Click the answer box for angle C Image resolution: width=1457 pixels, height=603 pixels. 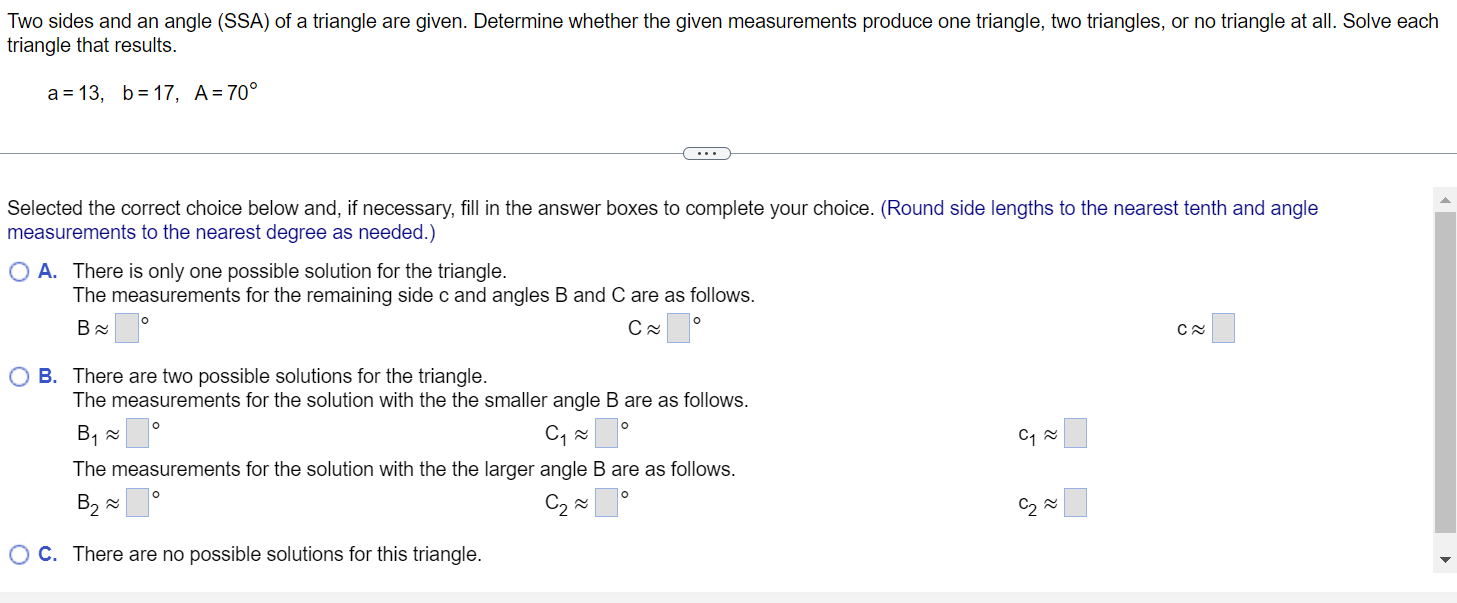pos(677,327)
